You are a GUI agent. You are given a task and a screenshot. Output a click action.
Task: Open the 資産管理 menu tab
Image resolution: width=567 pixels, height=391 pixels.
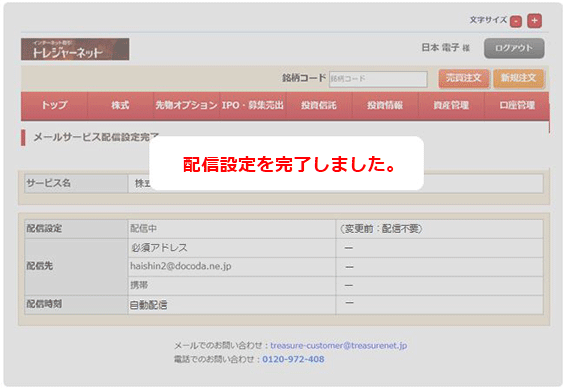point(451,105)
